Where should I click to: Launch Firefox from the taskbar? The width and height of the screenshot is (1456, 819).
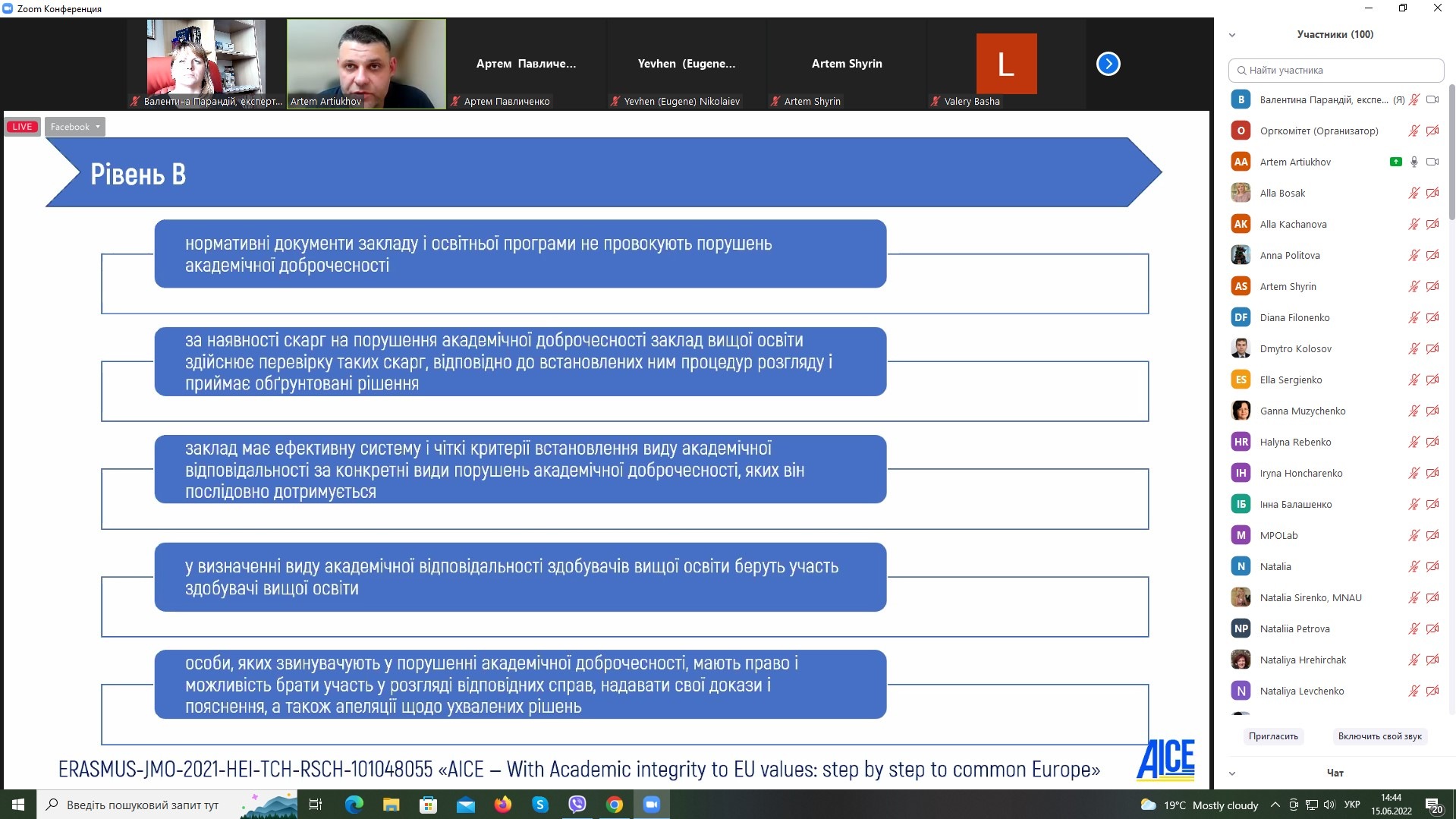click(502, 805)
